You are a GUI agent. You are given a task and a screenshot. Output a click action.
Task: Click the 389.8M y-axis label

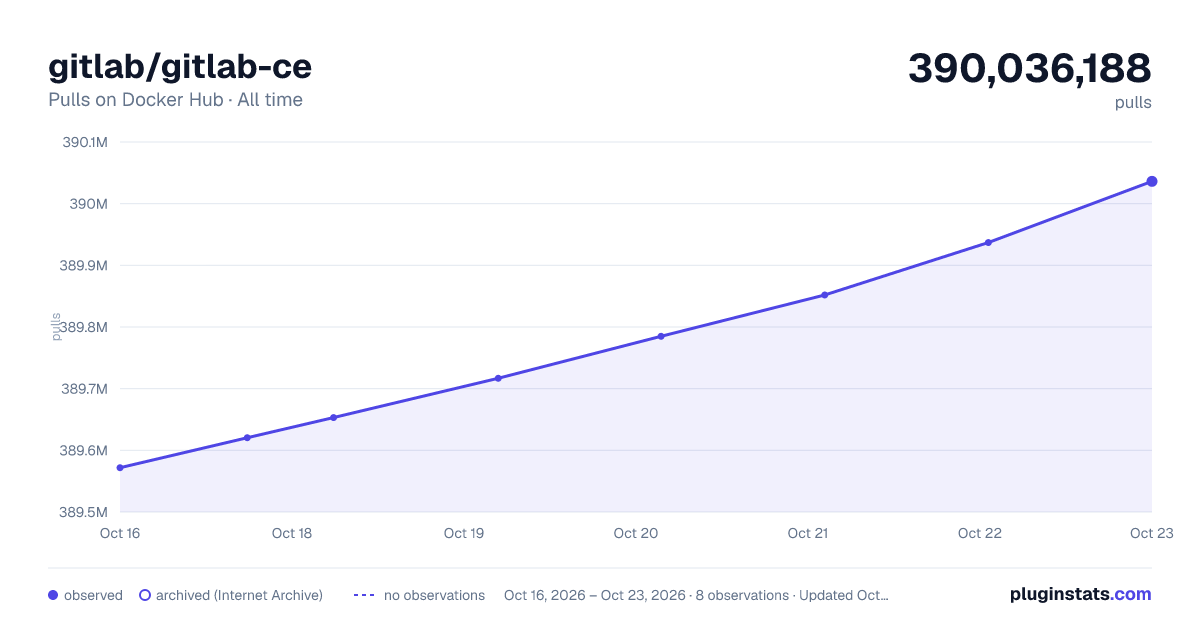[x=84, y=327]
